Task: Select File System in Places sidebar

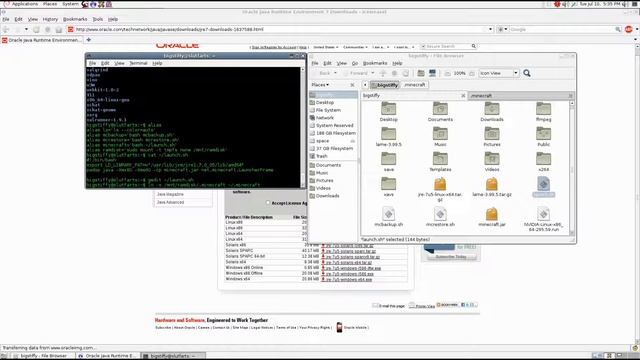Action: click(x=328, y=110)
